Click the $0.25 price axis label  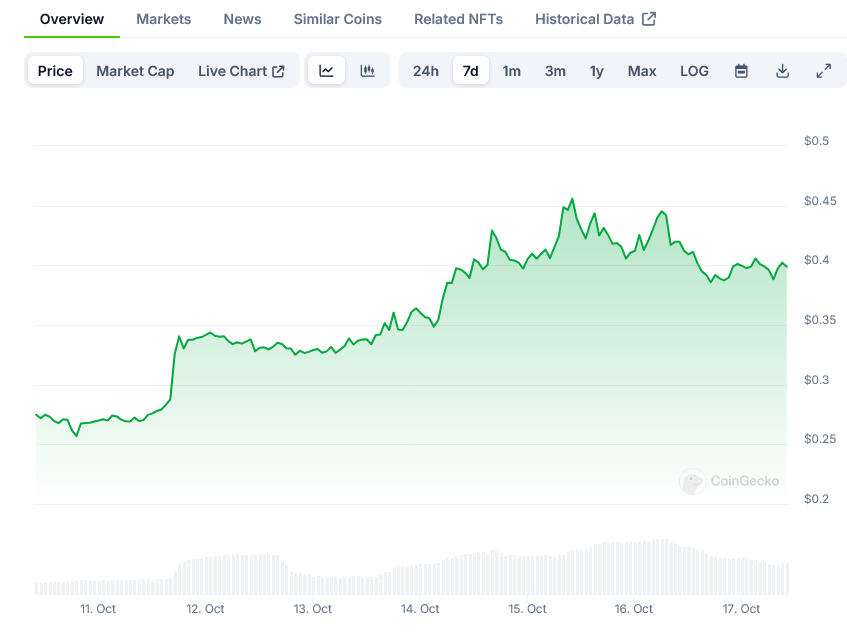[820, 439]
